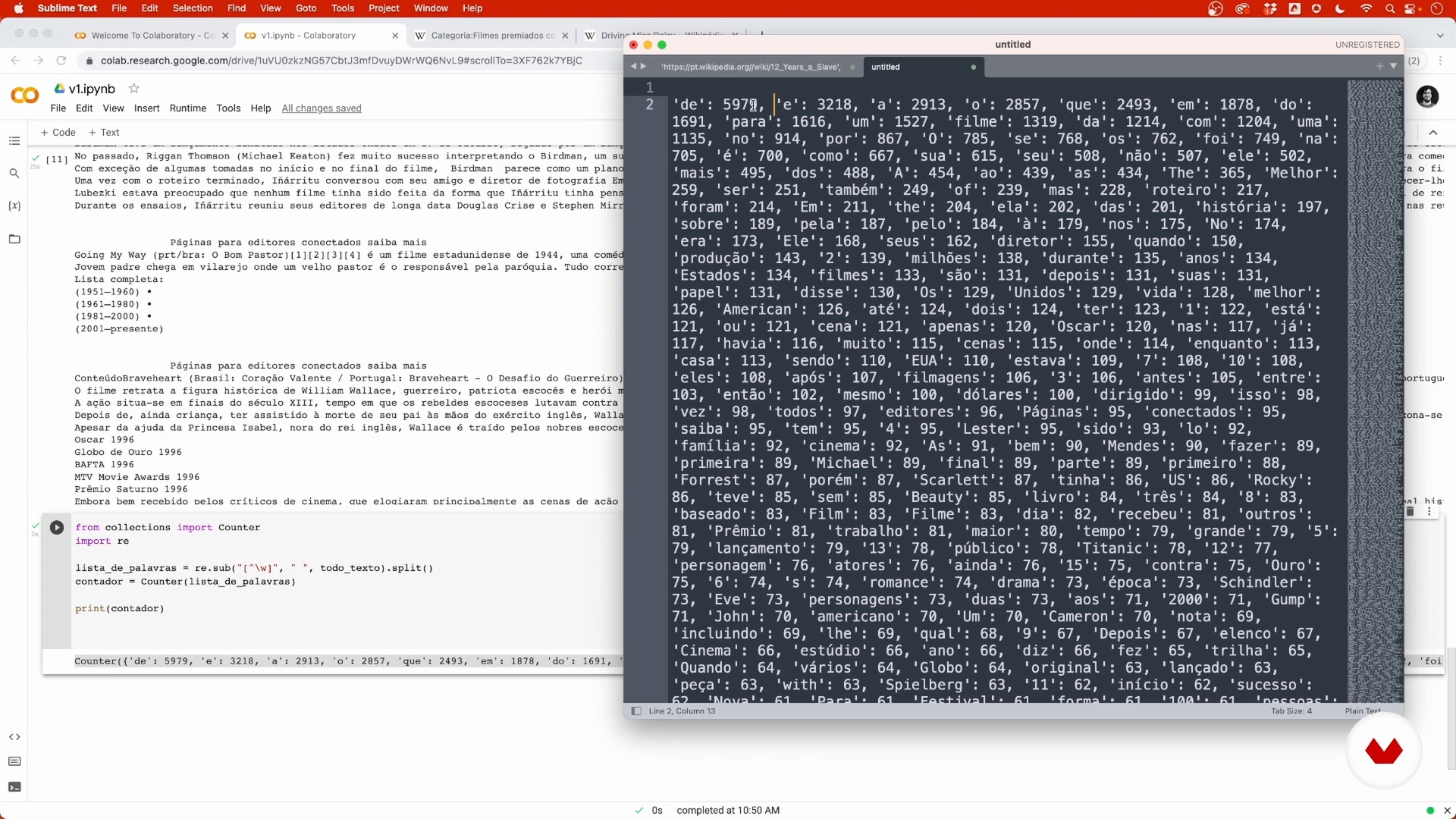Change Tab Size: 4 setting

pos(1291,711)
